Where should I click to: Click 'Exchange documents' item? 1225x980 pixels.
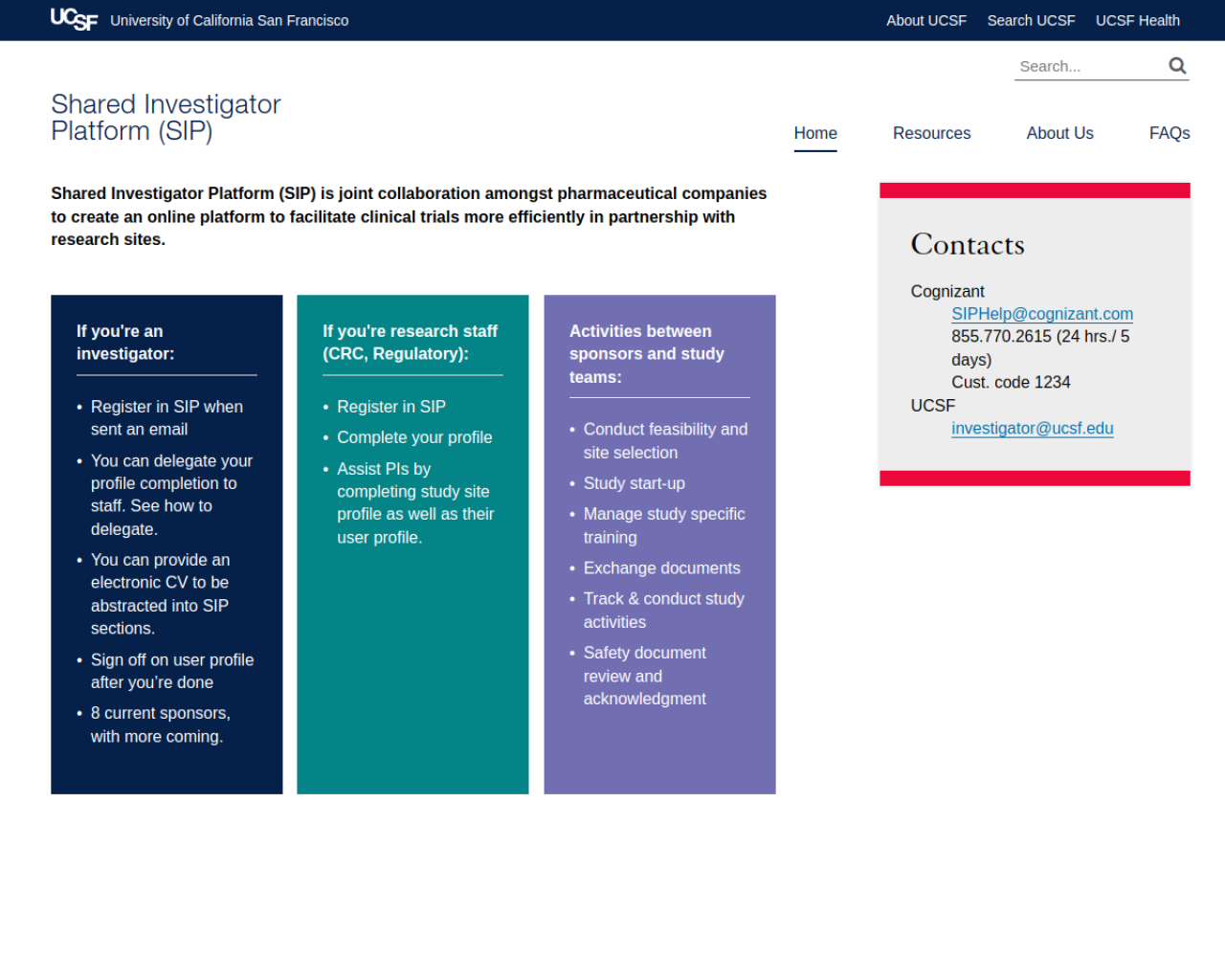point(662,568)
